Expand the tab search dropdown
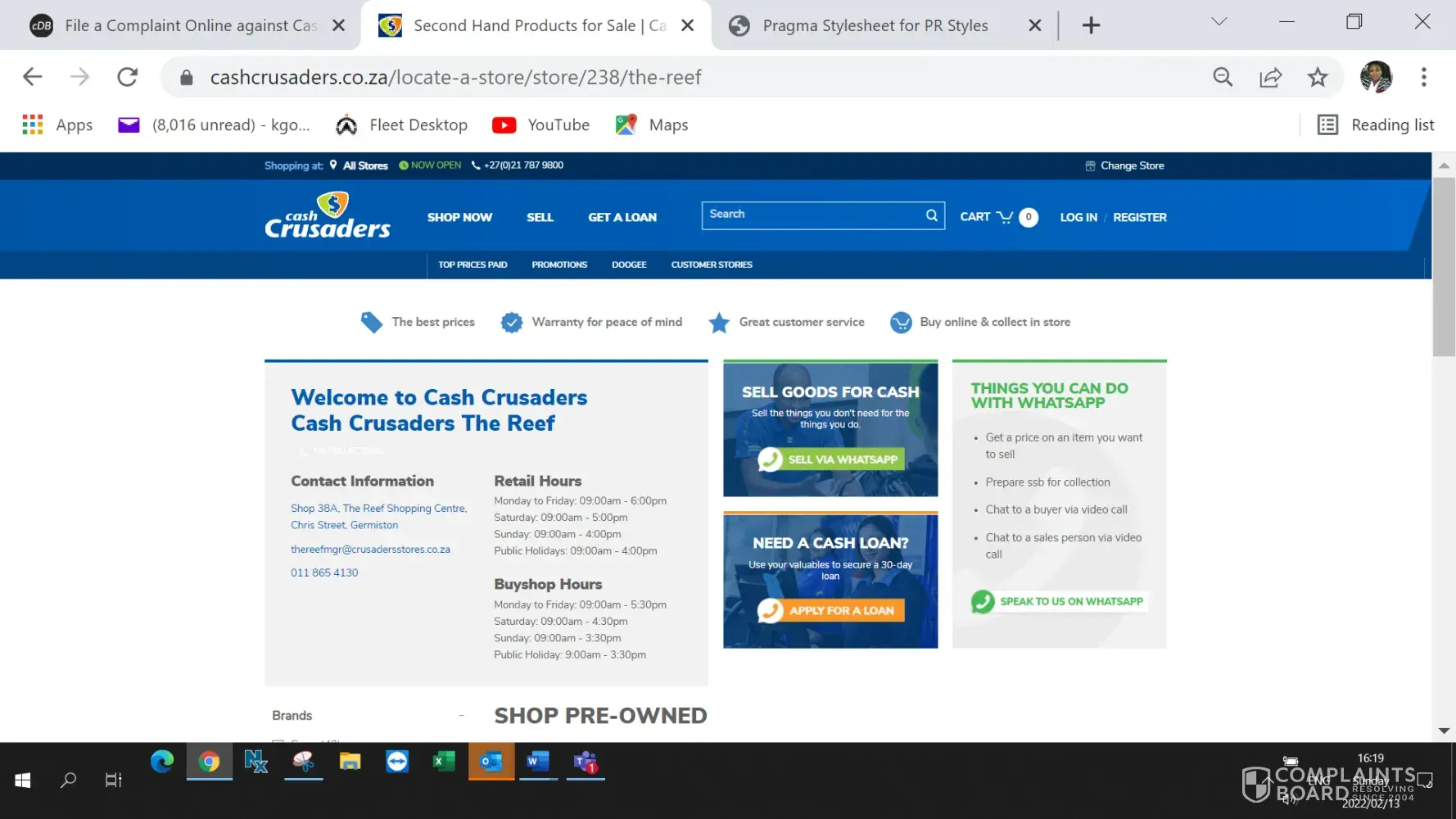Image resolution: width=1456 pixels, height=819 pixels. tap(1219, 22)
